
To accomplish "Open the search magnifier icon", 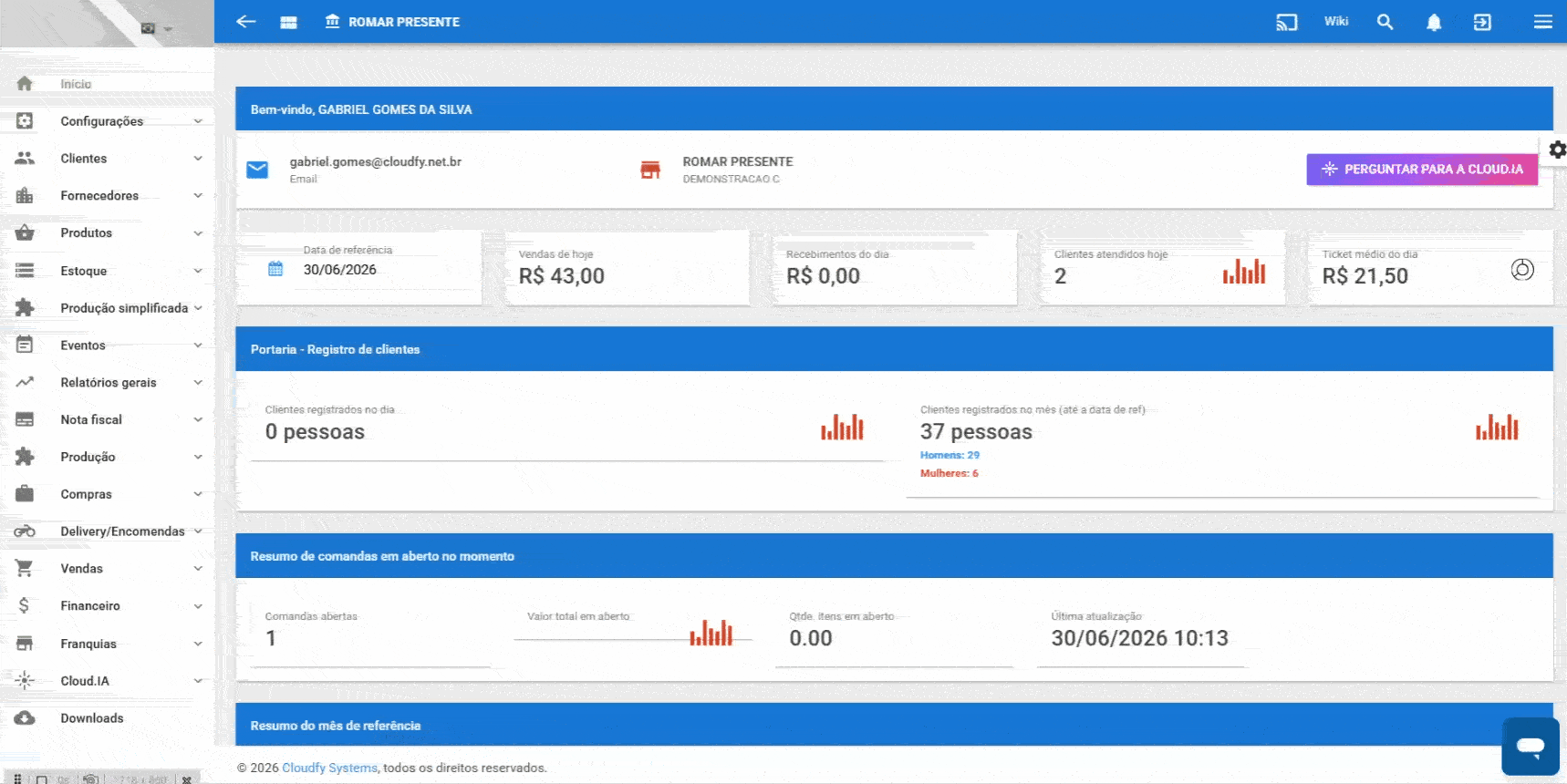I will [1385, 22].
